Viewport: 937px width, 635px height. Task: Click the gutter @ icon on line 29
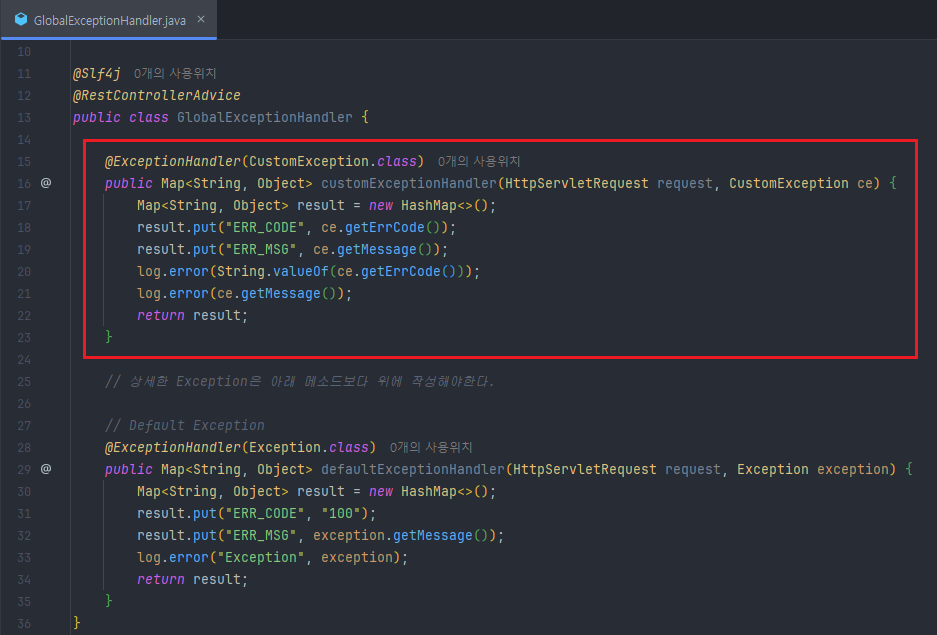coord(46,469)
